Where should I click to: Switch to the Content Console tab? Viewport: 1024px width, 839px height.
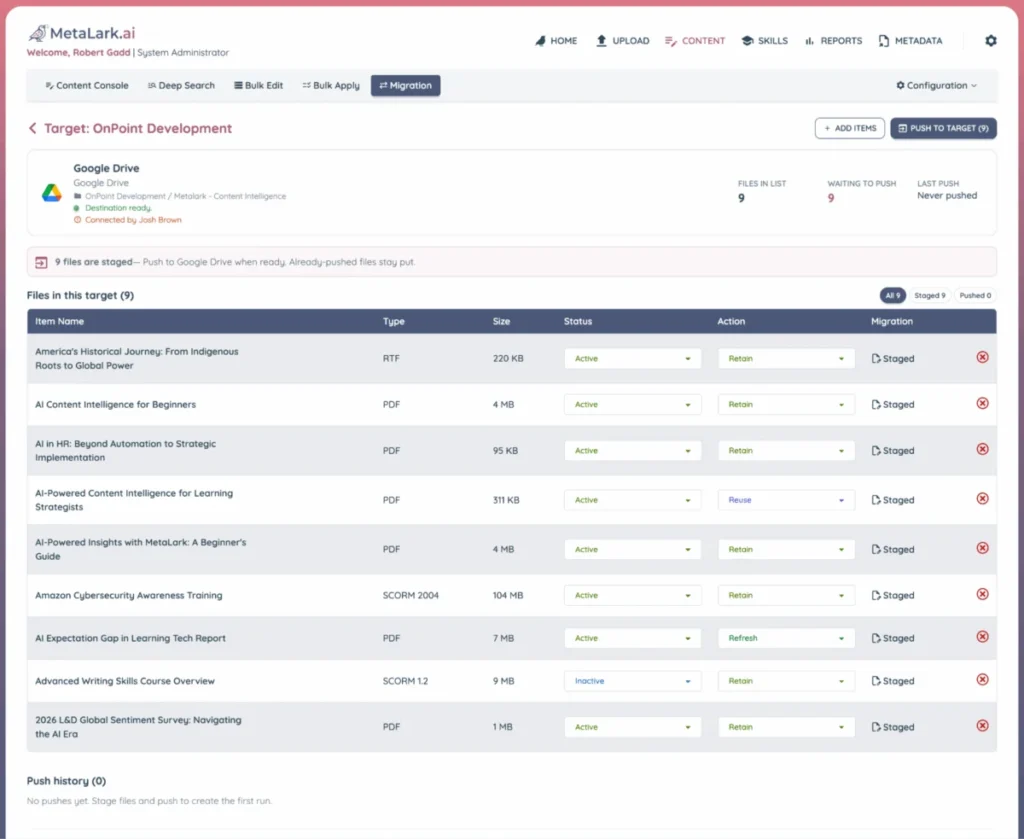87,86
